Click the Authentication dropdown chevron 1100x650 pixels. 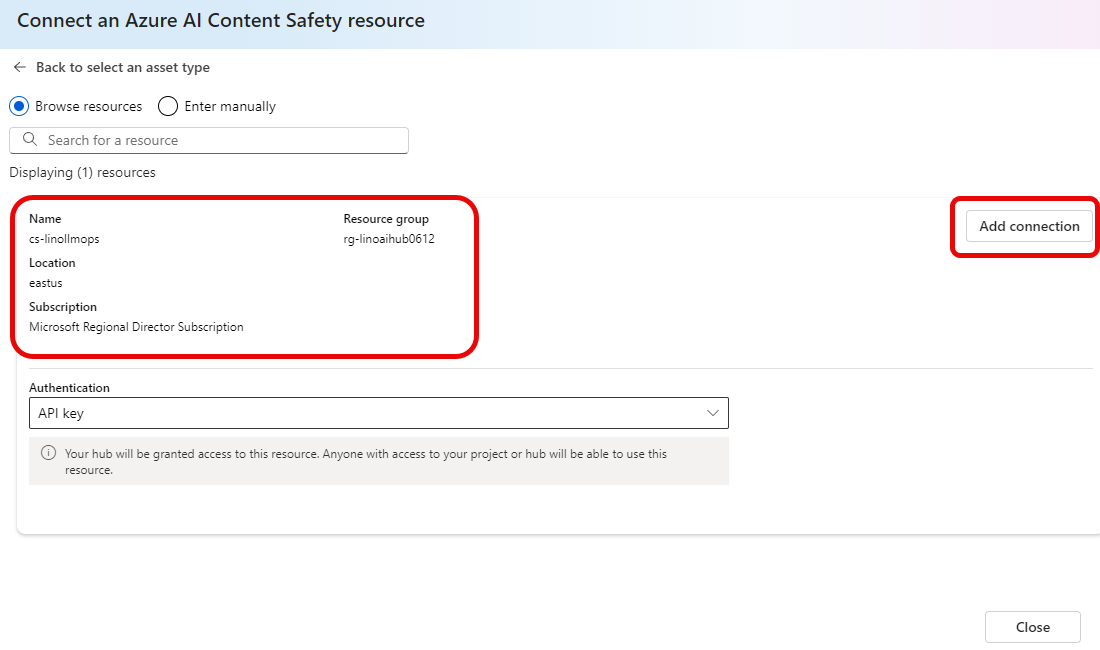pyautogui.click(x=713, y=412)
